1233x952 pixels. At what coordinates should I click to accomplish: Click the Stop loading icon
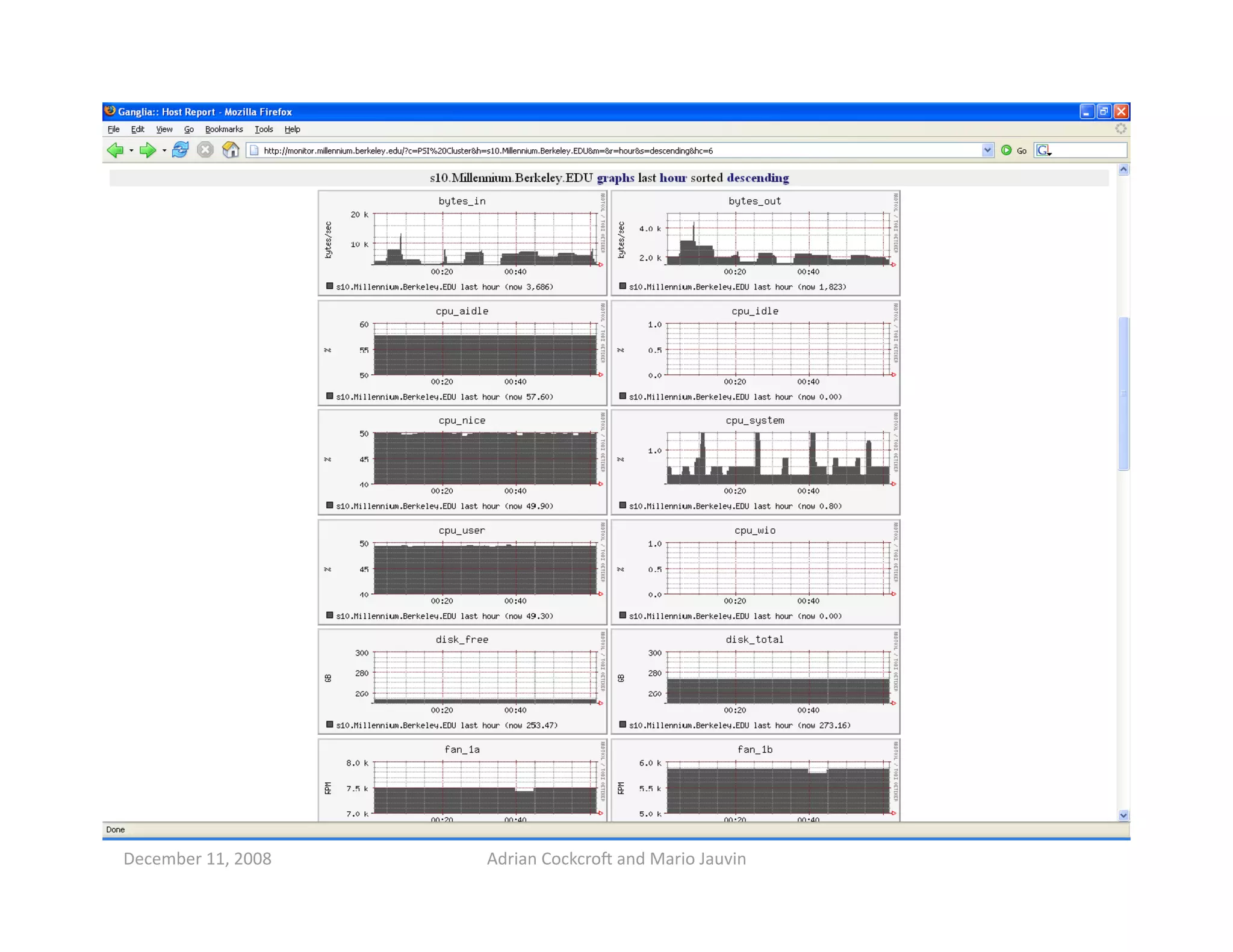[x=205, y=150]
